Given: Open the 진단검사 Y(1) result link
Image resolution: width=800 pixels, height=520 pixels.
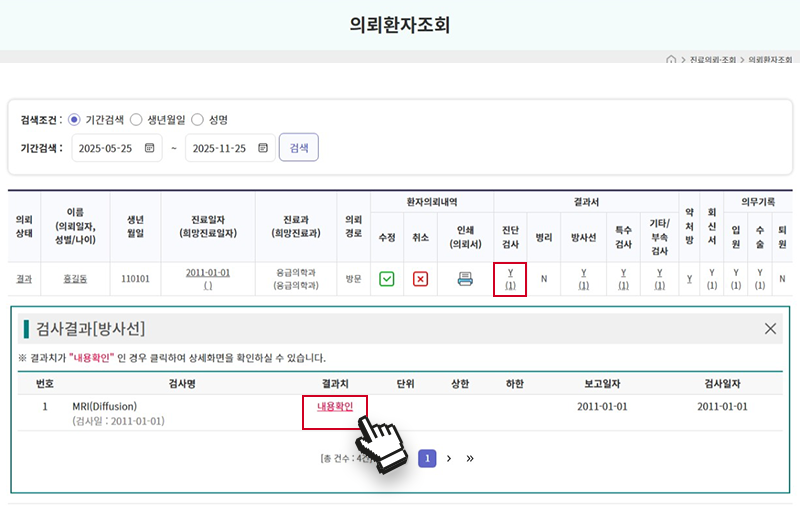Looking at the screenshot, I should click(510, 278).
